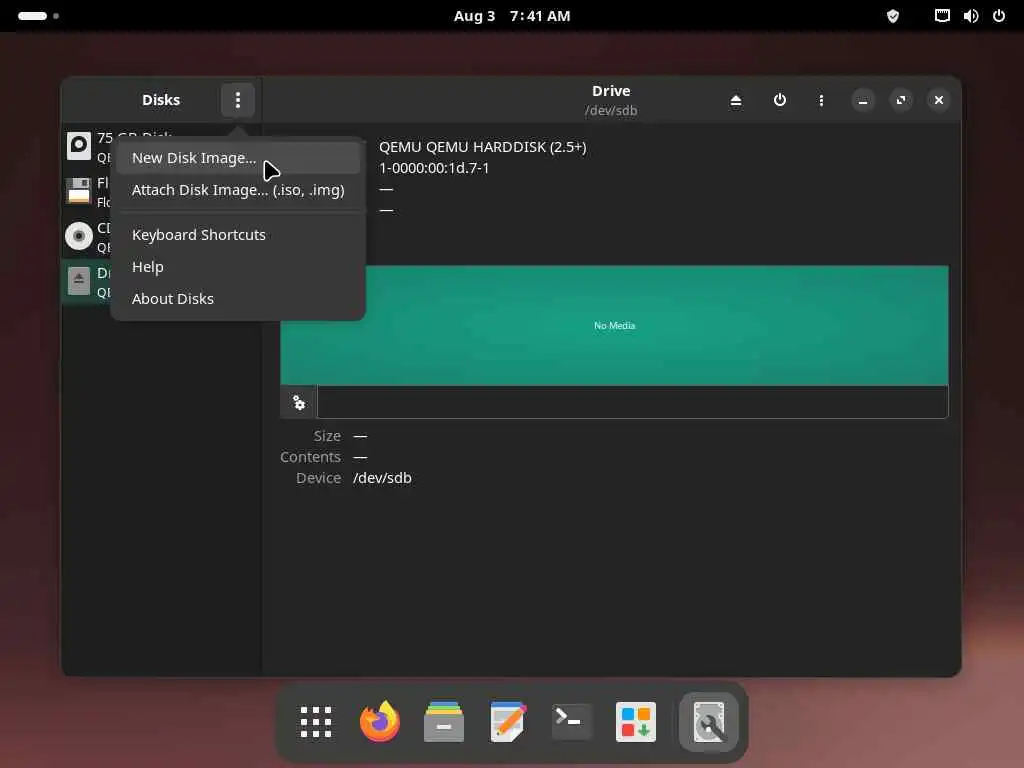Image resolution: width=1024 pixels, height=768 pixels.
Task: Select the CD drive icon in sidebar
Action: tap(79, 236)
